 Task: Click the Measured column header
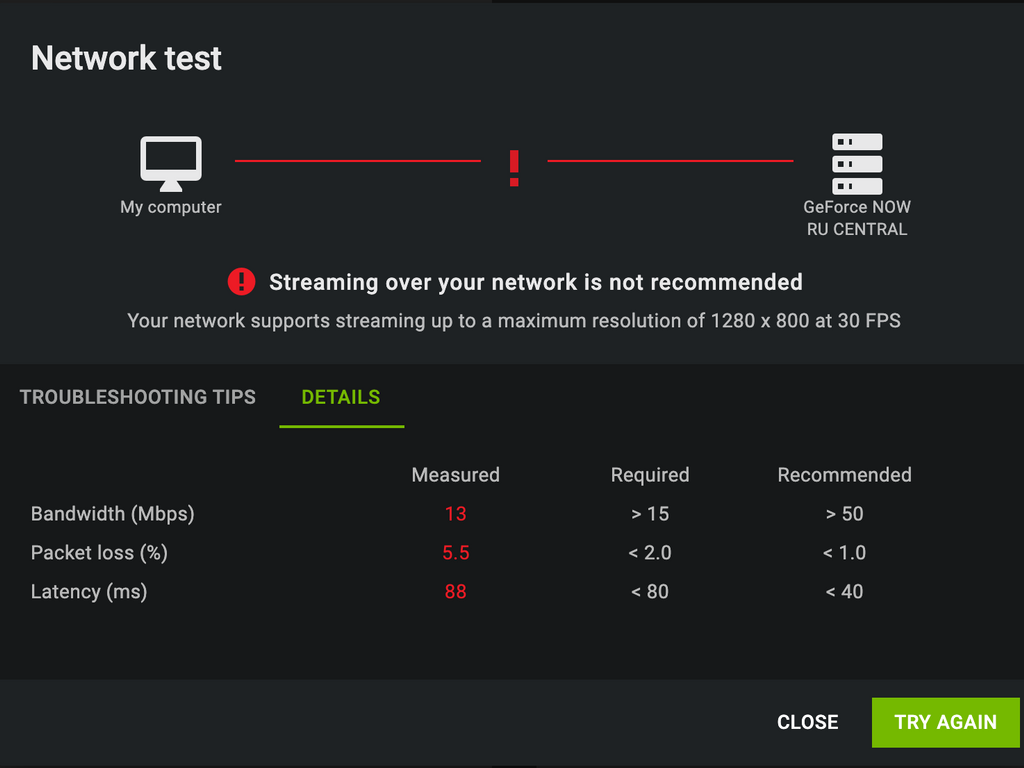pos(455,475)
